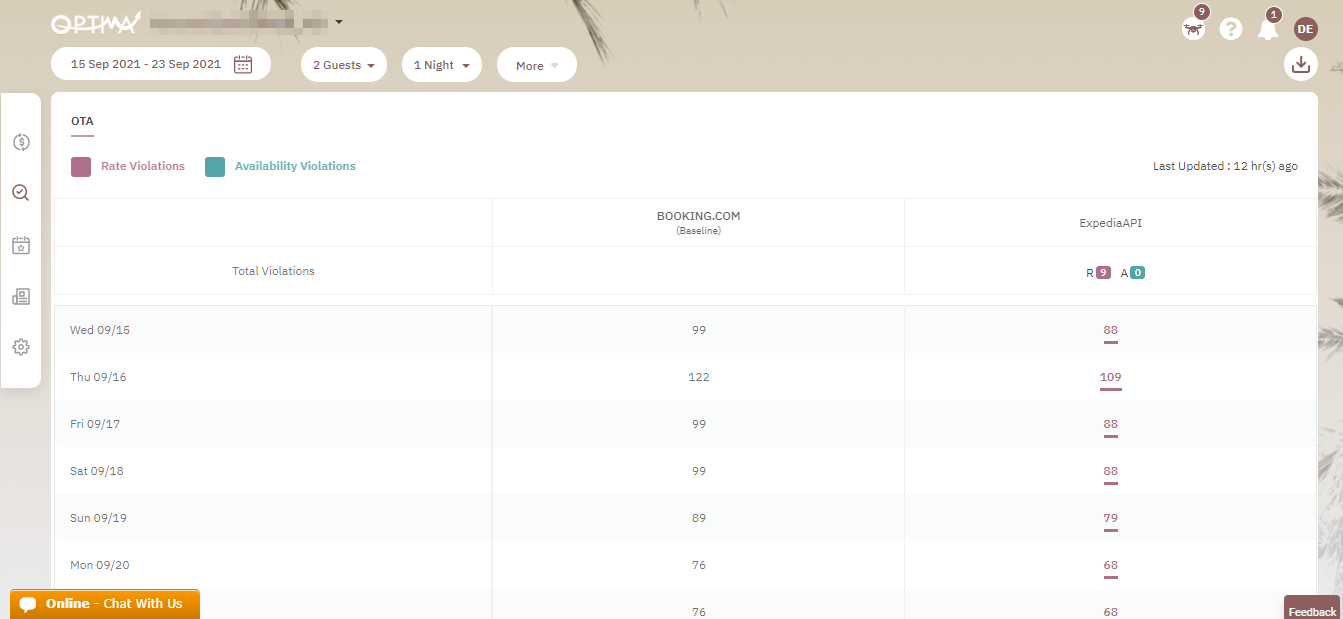Open the 2 Guests dropdown
This screenshot has width=1343, height=619.
coord(344,65)
